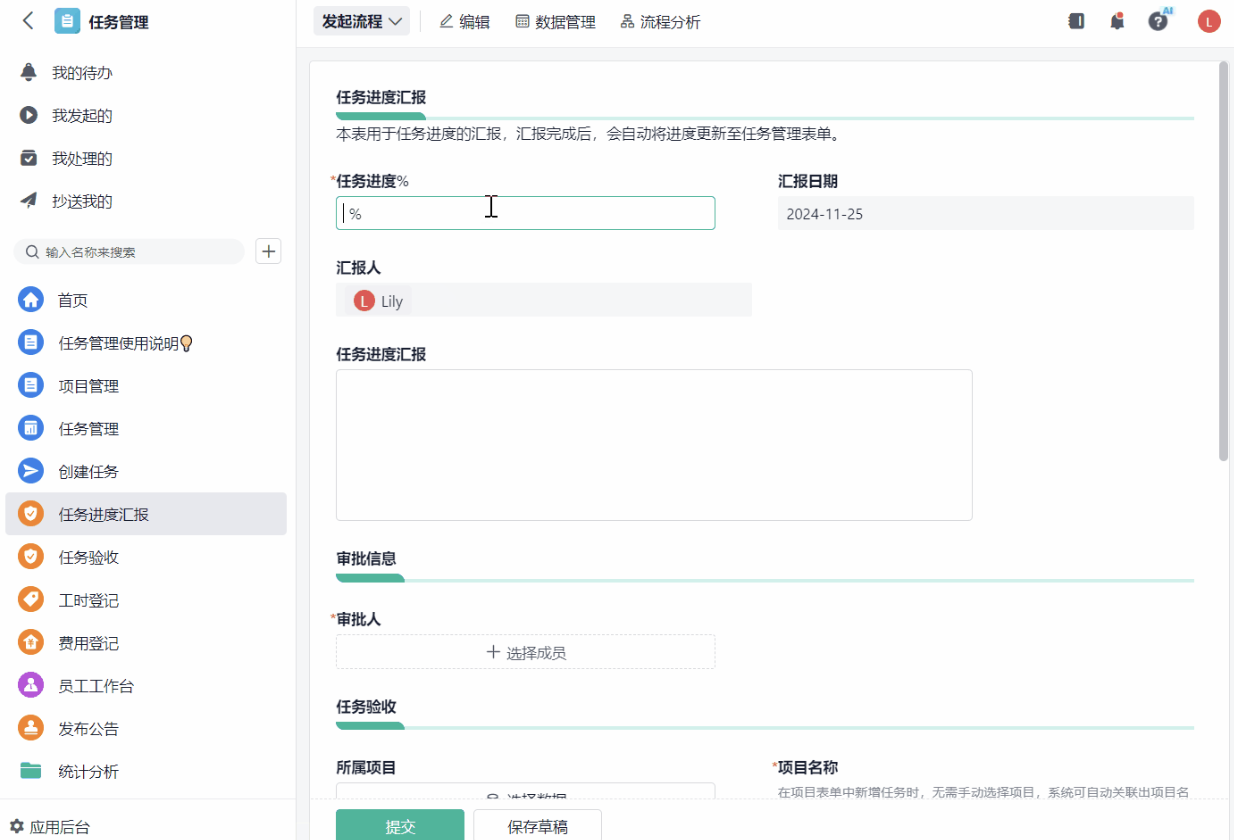1234x840 pixels.
Task: Open the notebook icon in top bar
Action: [x=1076, y=21]
